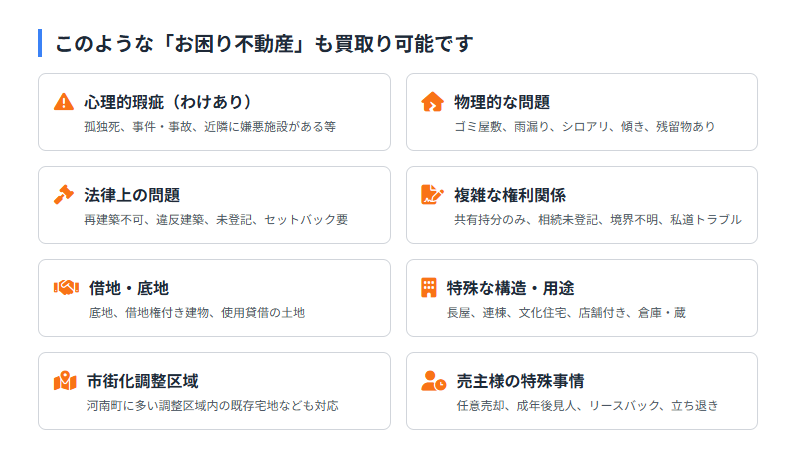Open the 法律上の問題 card title

click(x=132, y=195)
